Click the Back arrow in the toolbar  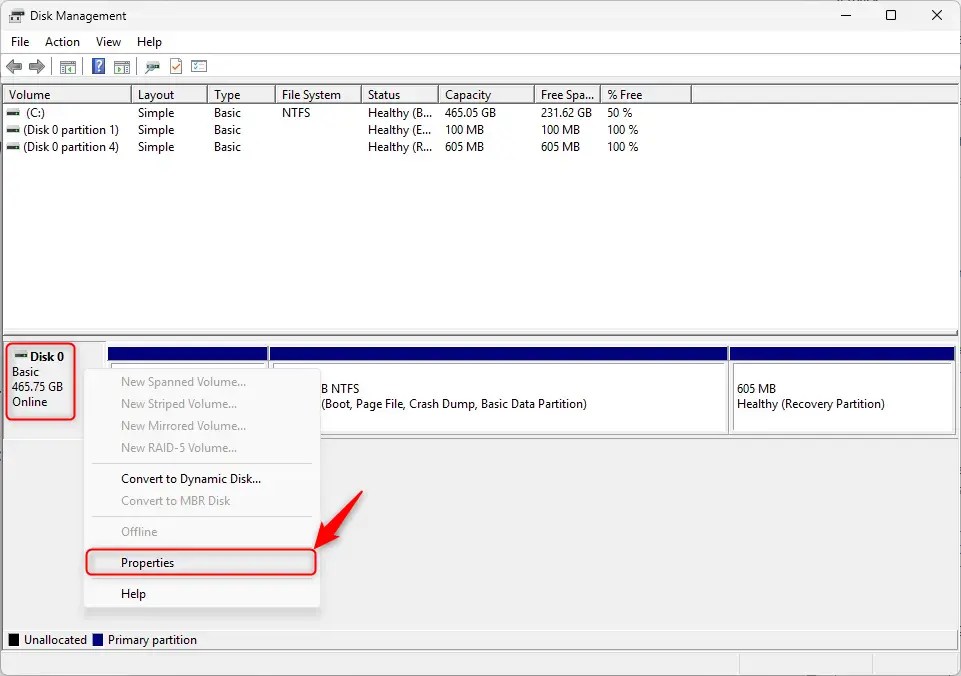click(14, 66)
